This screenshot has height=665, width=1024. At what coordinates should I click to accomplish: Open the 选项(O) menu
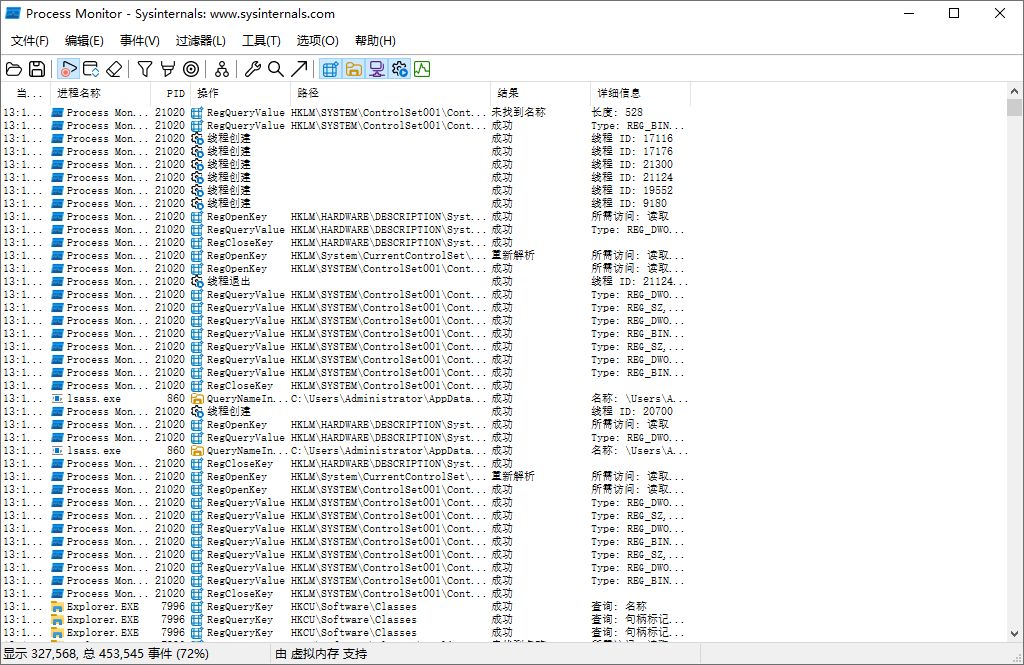coord(317,41)
